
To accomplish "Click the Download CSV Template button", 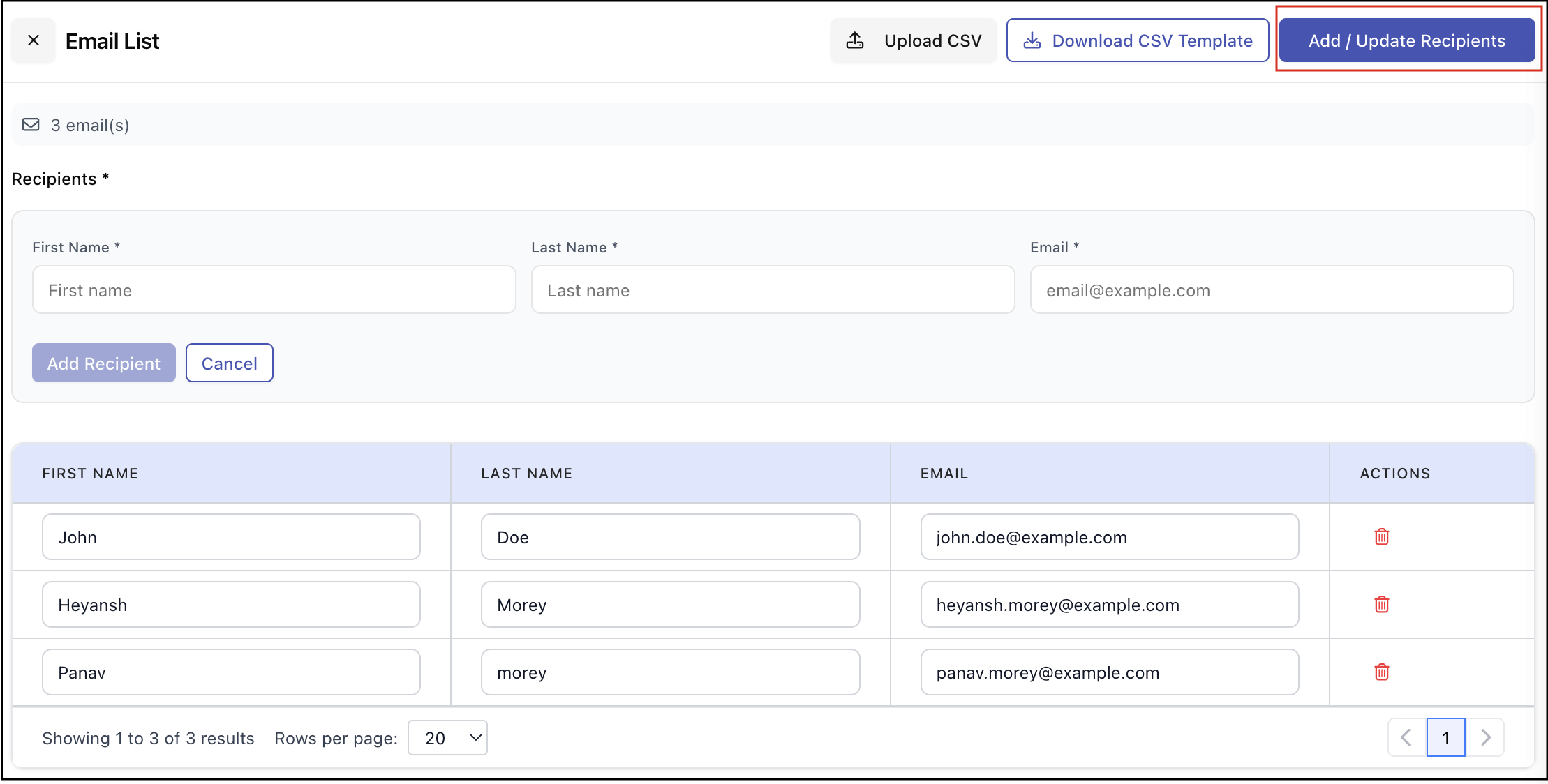I will [1137, 40].
